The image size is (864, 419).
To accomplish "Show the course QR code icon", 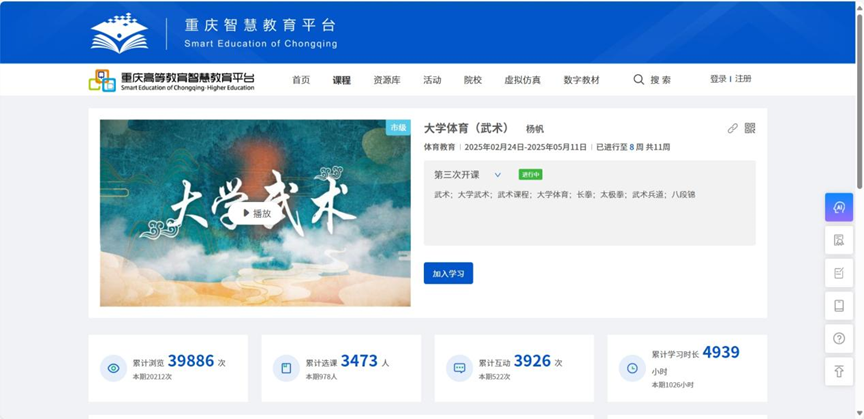I will click(x=750, y=128).
